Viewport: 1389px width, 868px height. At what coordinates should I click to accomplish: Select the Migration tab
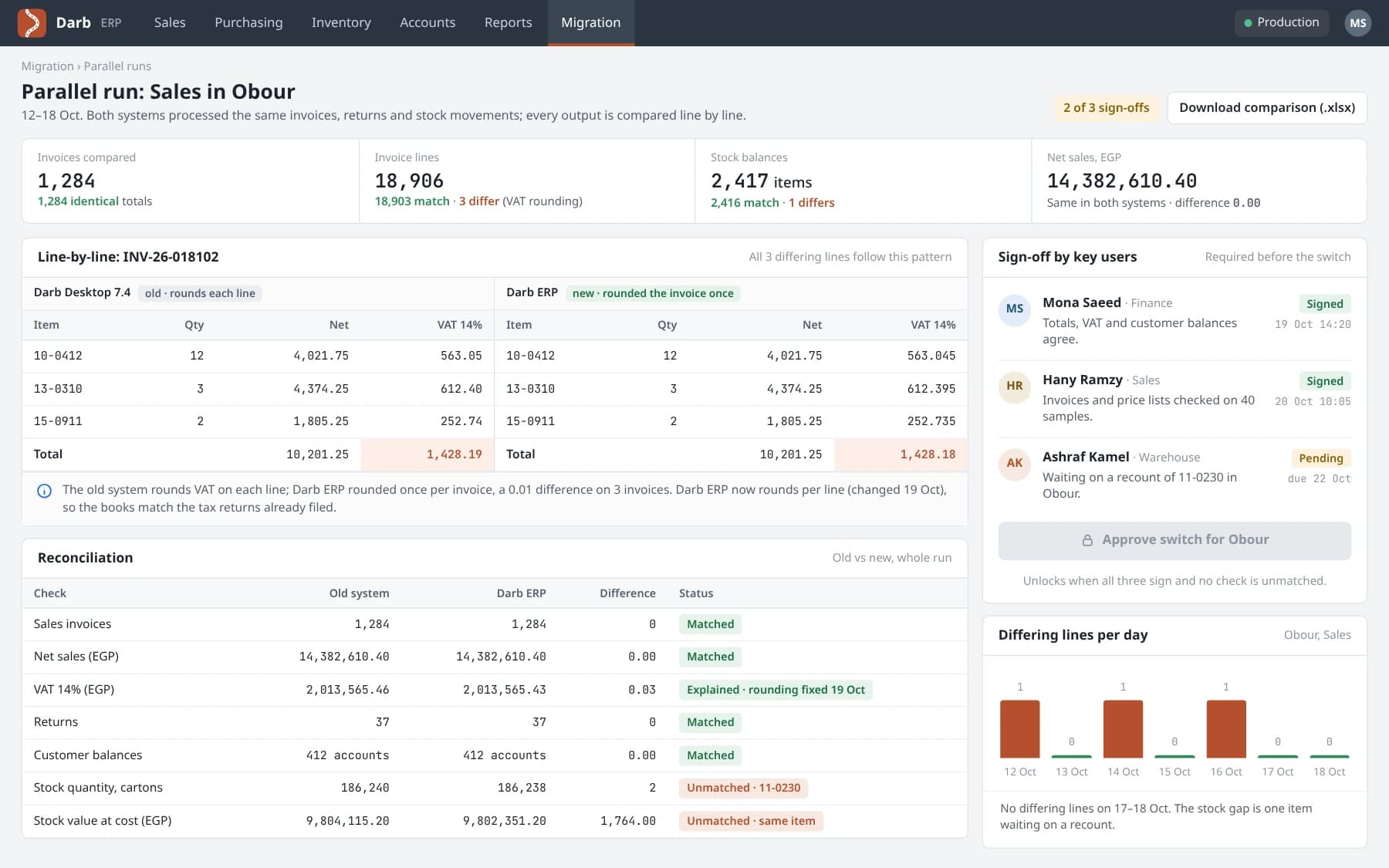pyautogui.click(x=591, y=23)
